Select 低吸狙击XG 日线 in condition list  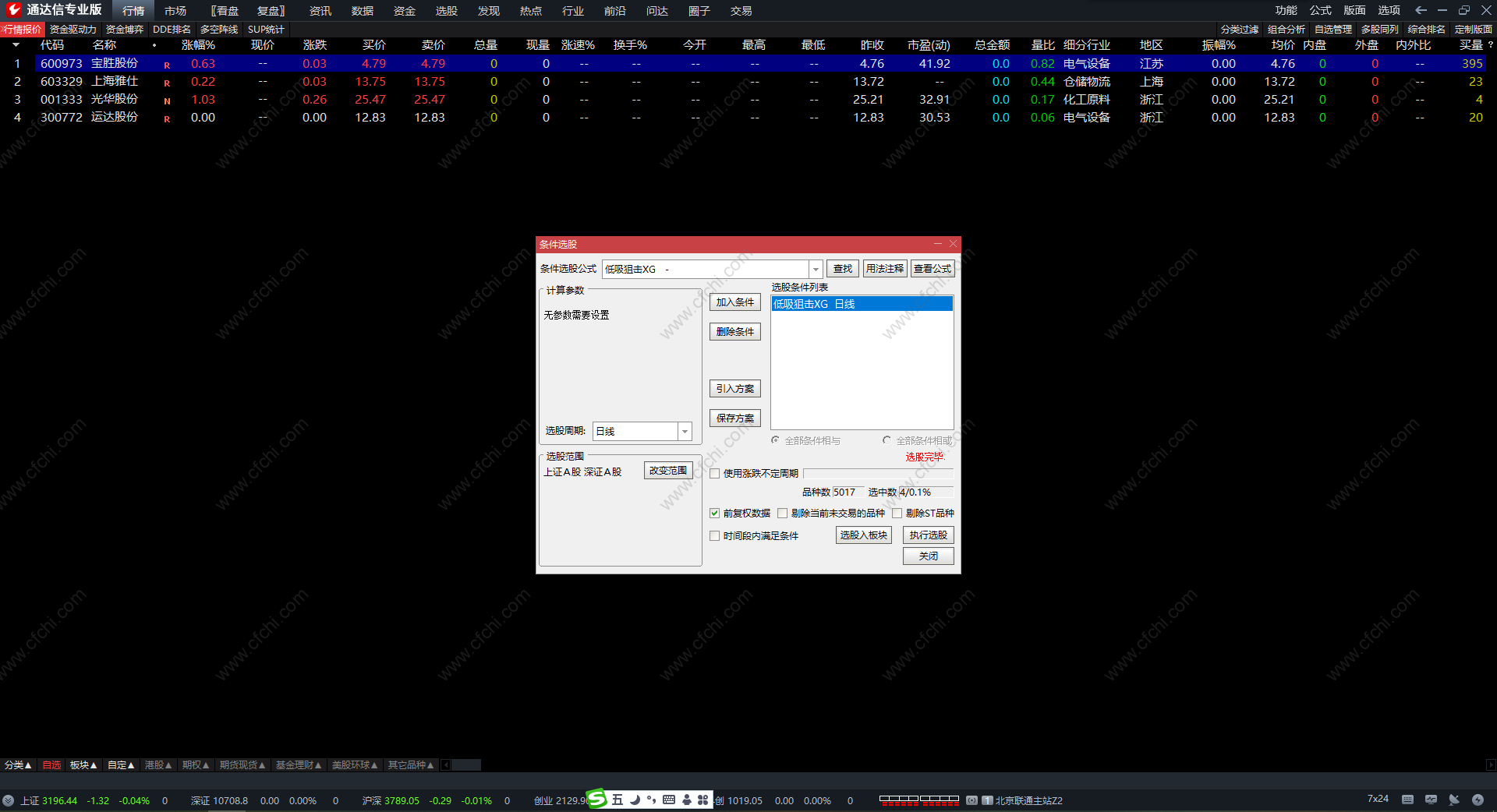click(862, 304)
